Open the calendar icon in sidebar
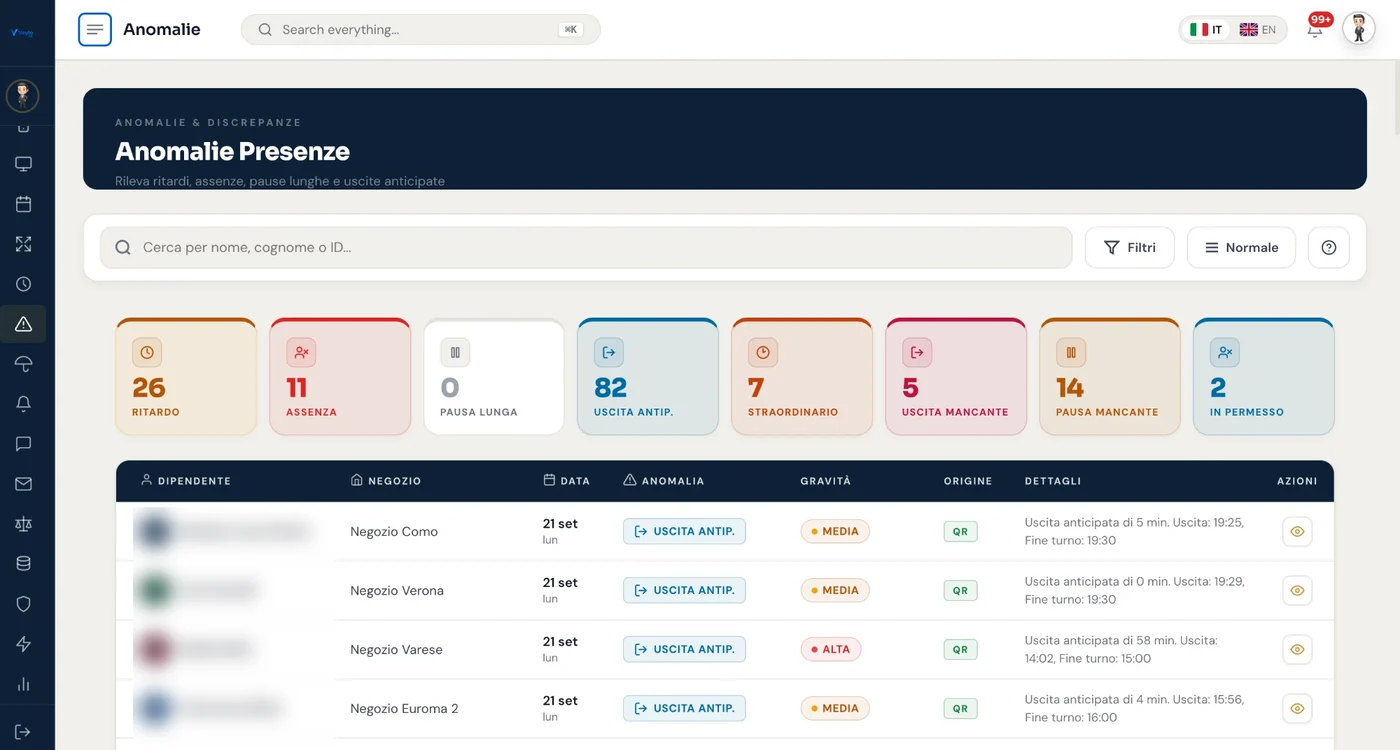The width and height of the screenshot is (1400, 750). pyautogui.click(x=23, y=204)
